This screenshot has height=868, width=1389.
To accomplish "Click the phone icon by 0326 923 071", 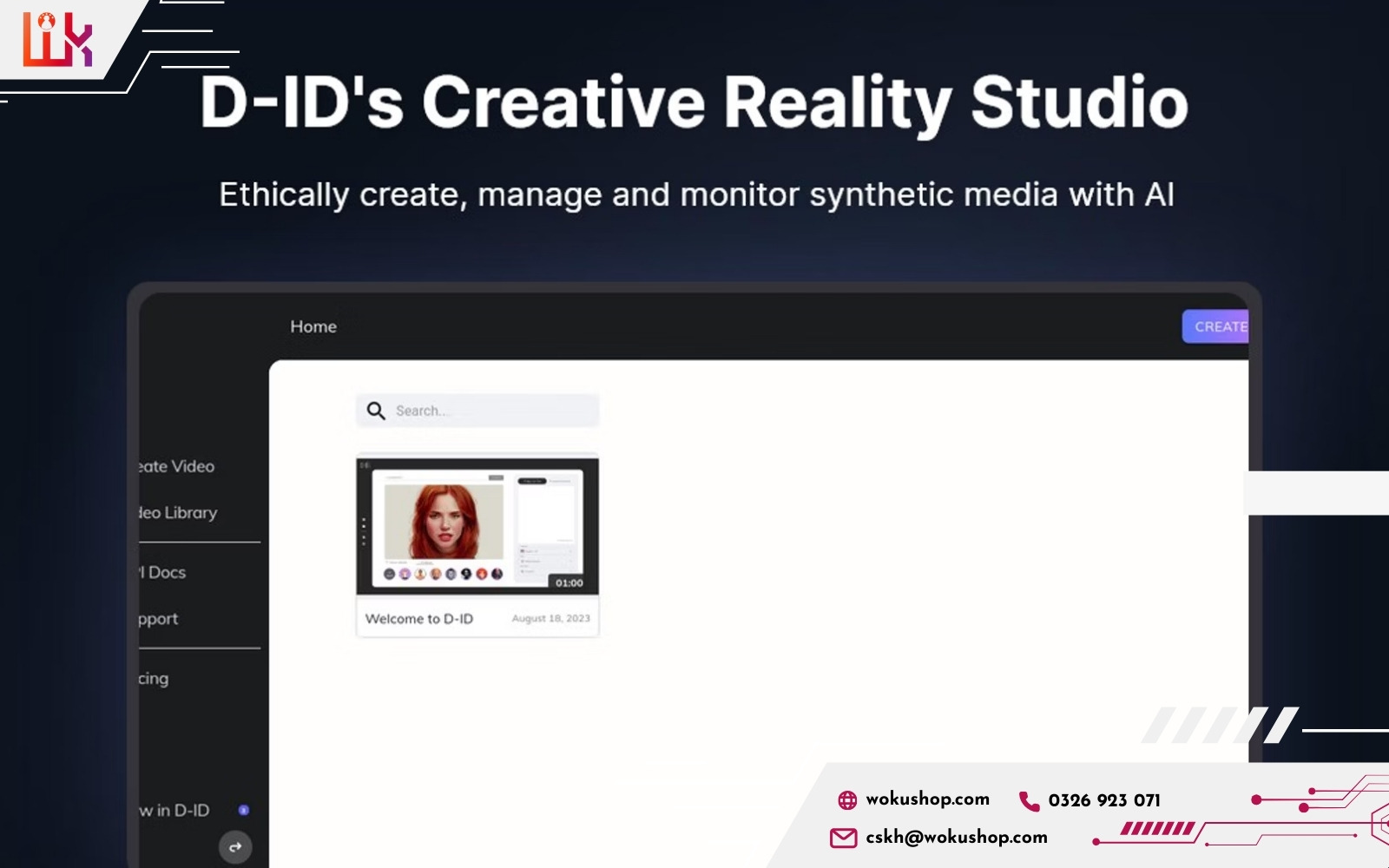I will (1030, 801).
